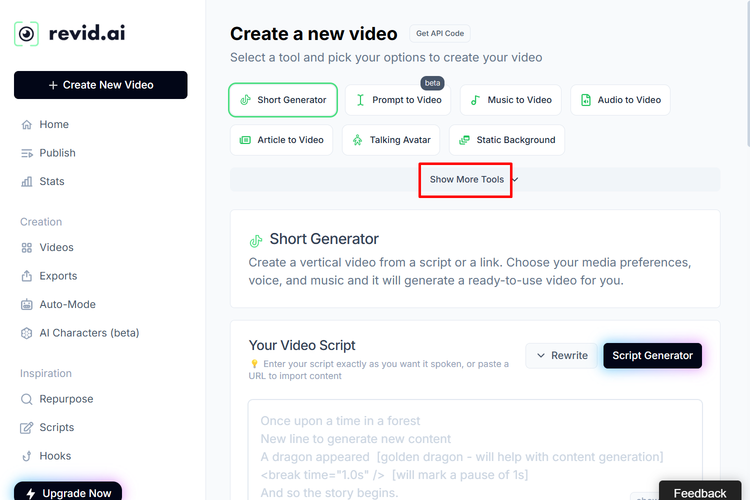Screen dimensions: 750x500
Task: Click the revid.ai brand name text
Action: click(x=87, y=33)
